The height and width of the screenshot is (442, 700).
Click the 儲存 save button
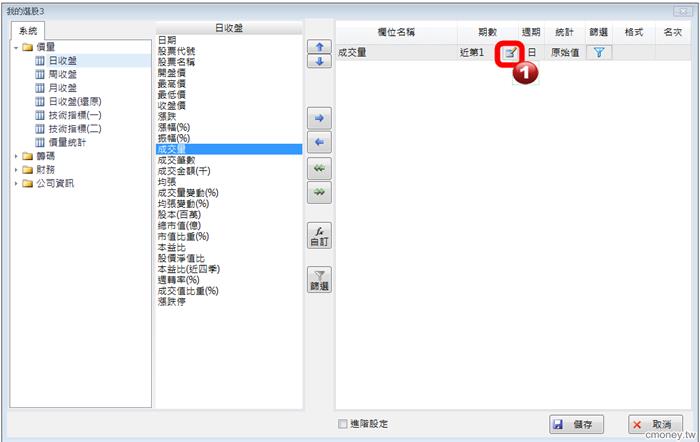click(x=576, y=424)
